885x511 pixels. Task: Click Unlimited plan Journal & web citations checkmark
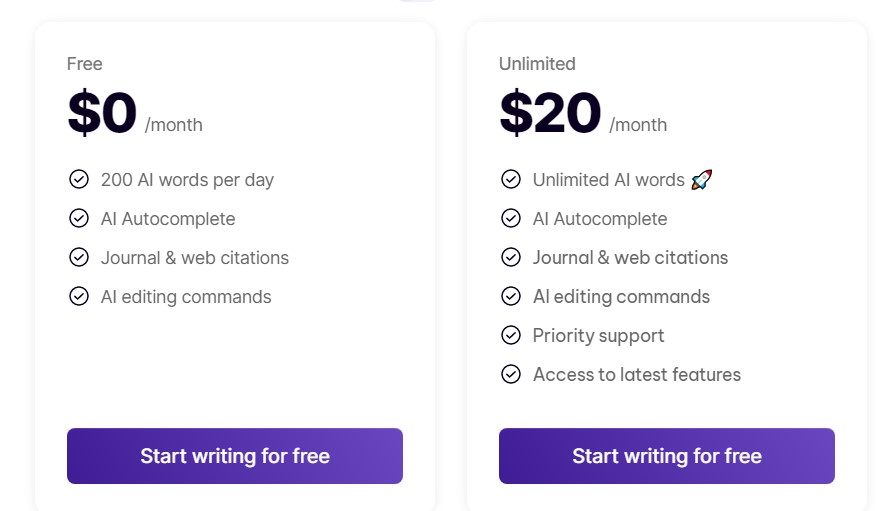(511, 257)
